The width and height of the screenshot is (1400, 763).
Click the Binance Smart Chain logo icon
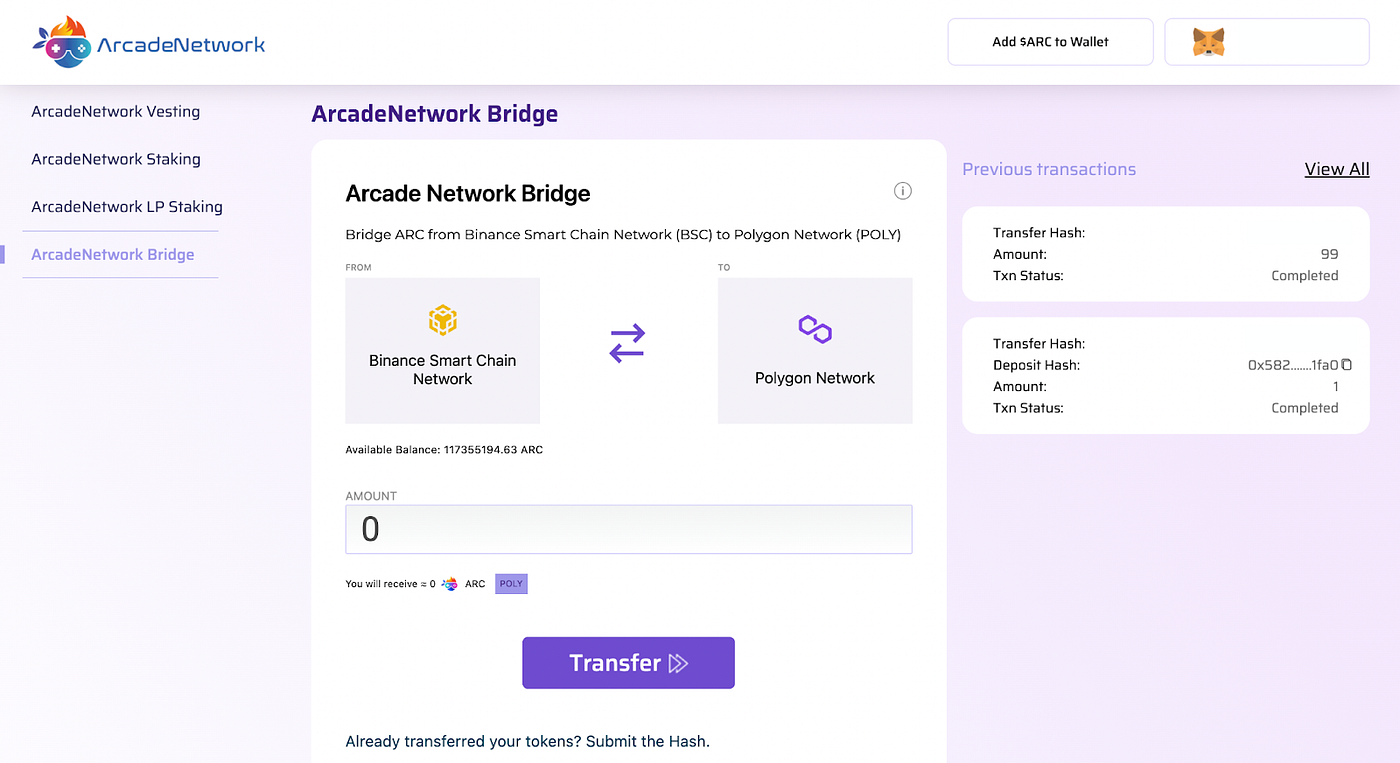pos(442,320)
